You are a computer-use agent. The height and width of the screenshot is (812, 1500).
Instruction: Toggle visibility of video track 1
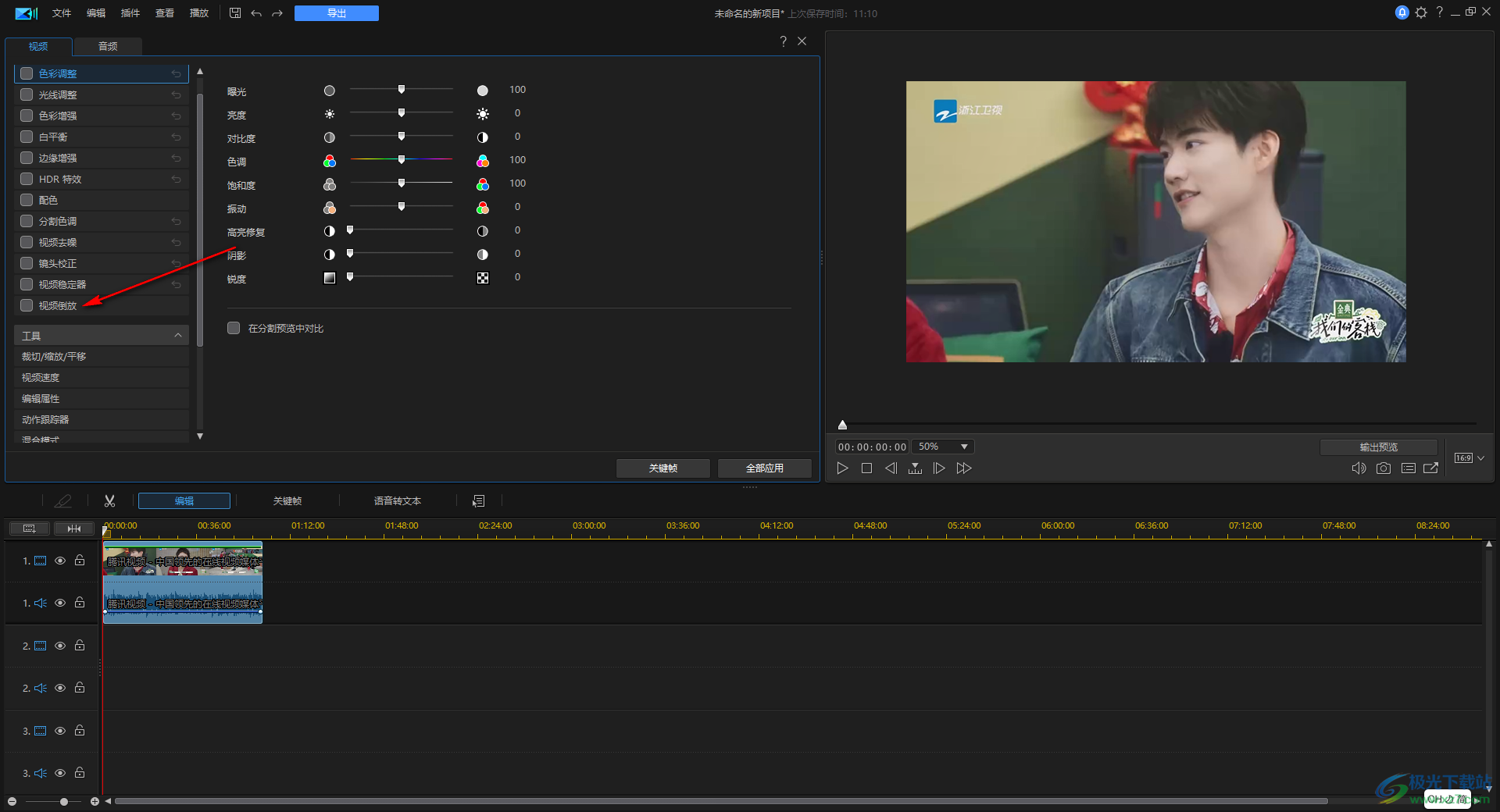pyautogui.click(x=60, y=561)
